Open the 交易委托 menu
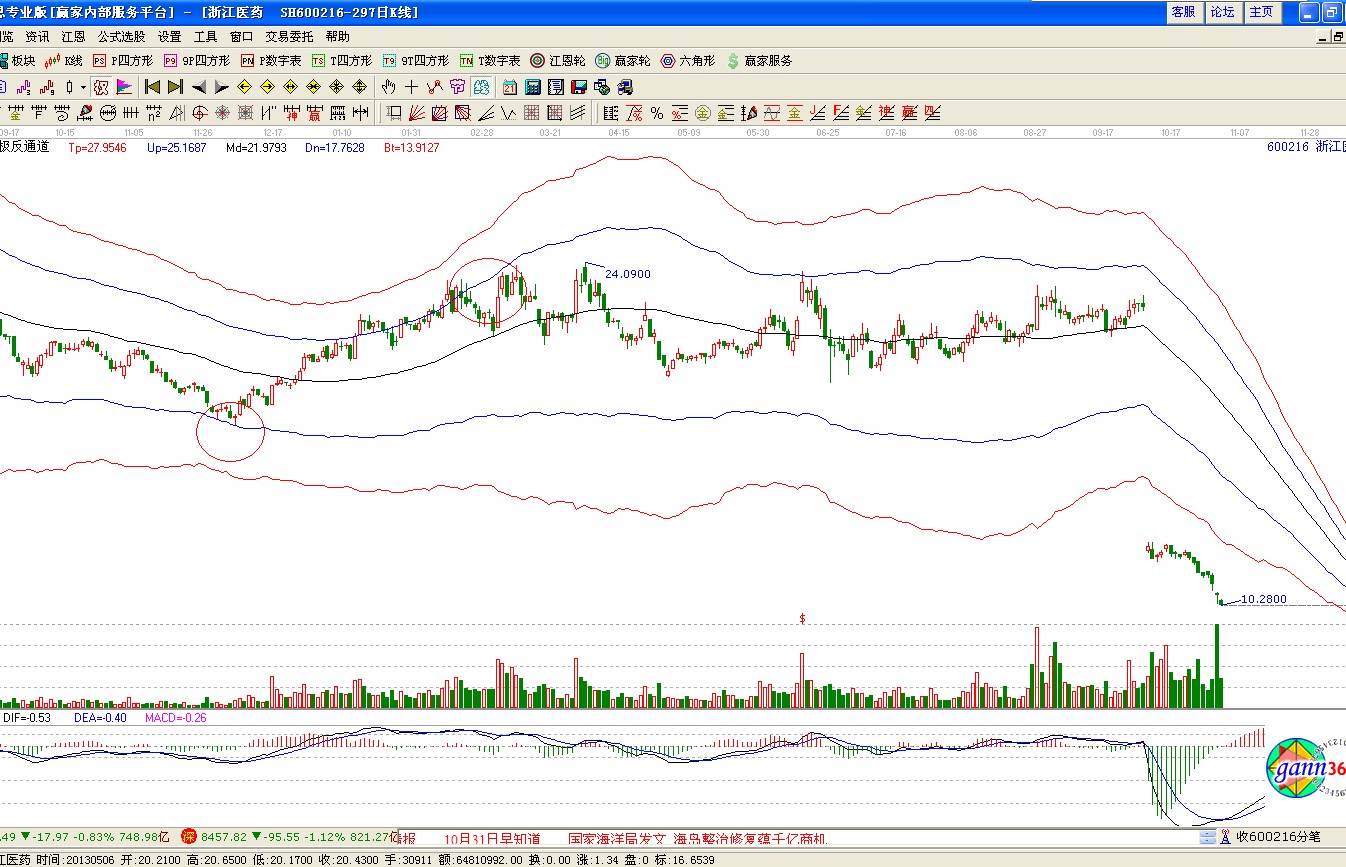 [289, 36]
